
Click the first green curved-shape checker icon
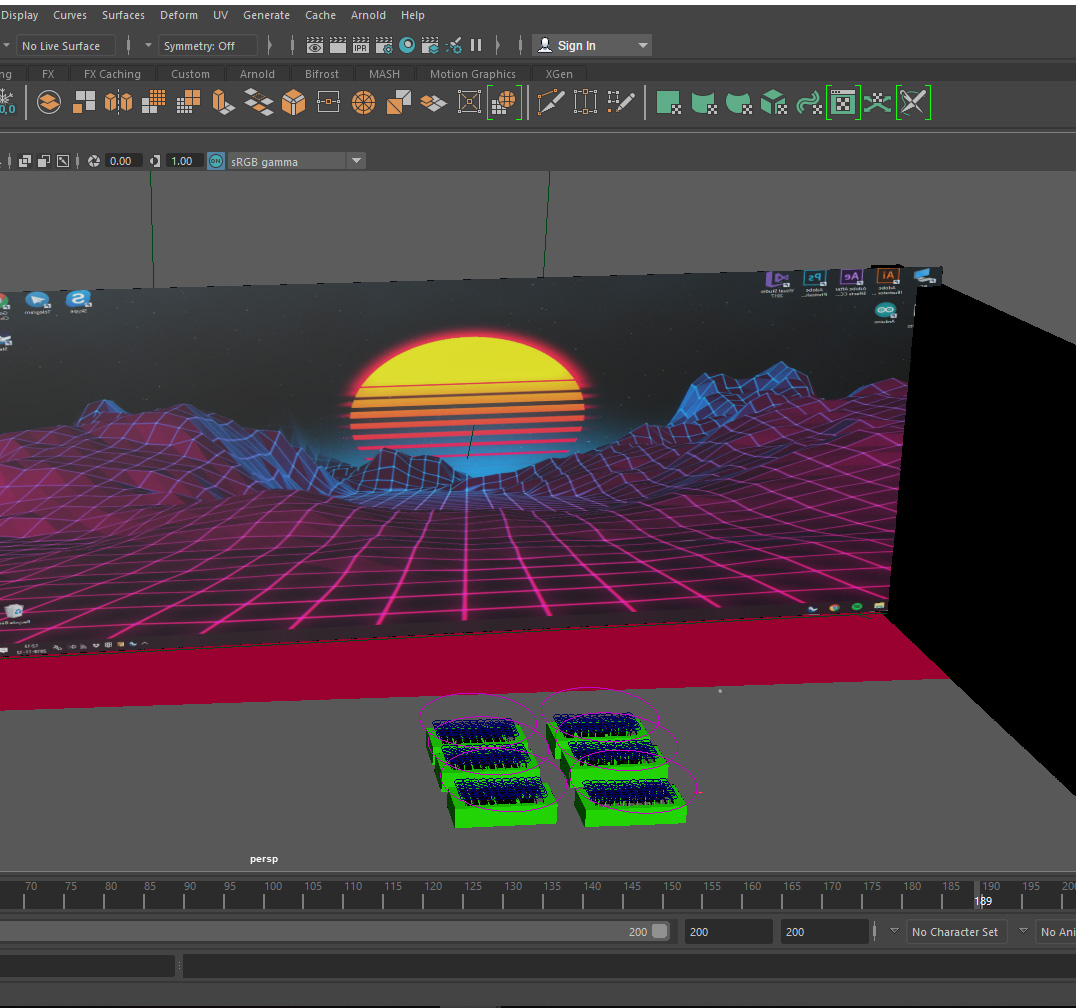coord(703,102)
